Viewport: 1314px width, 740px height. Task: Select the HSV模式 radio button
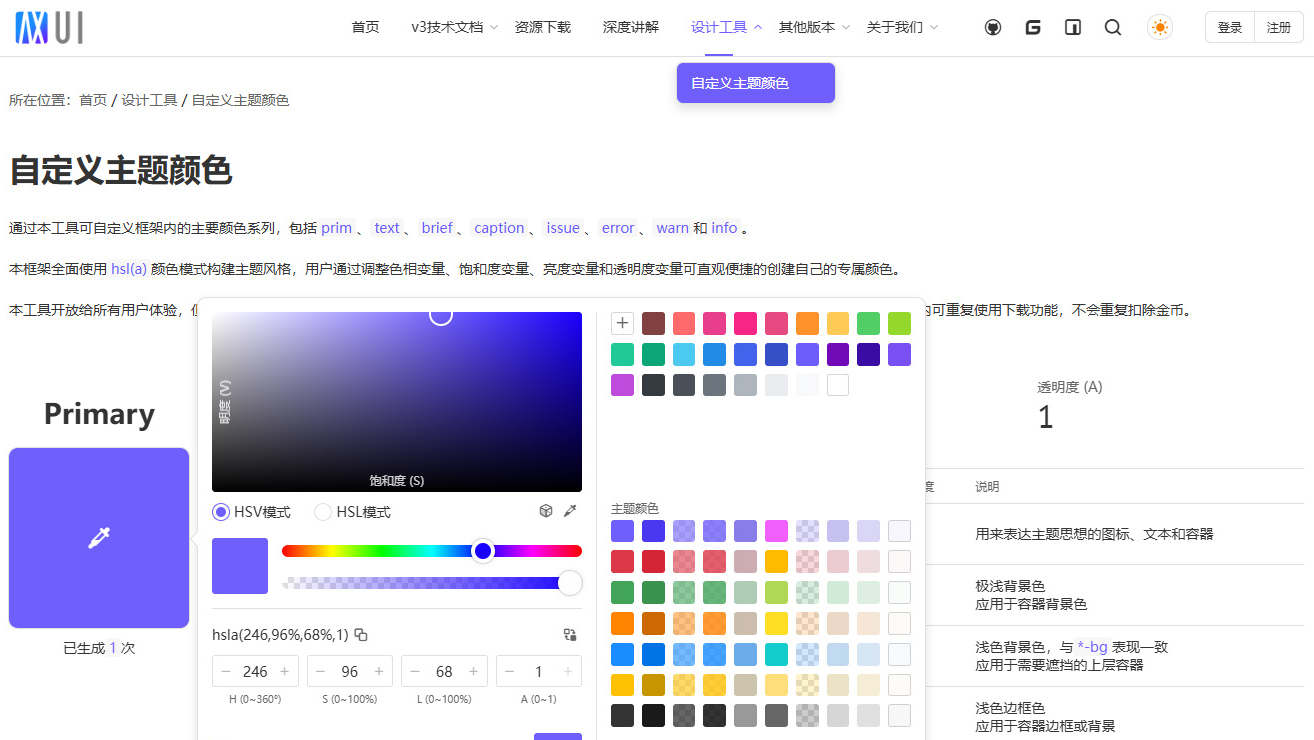pos(220,511)
